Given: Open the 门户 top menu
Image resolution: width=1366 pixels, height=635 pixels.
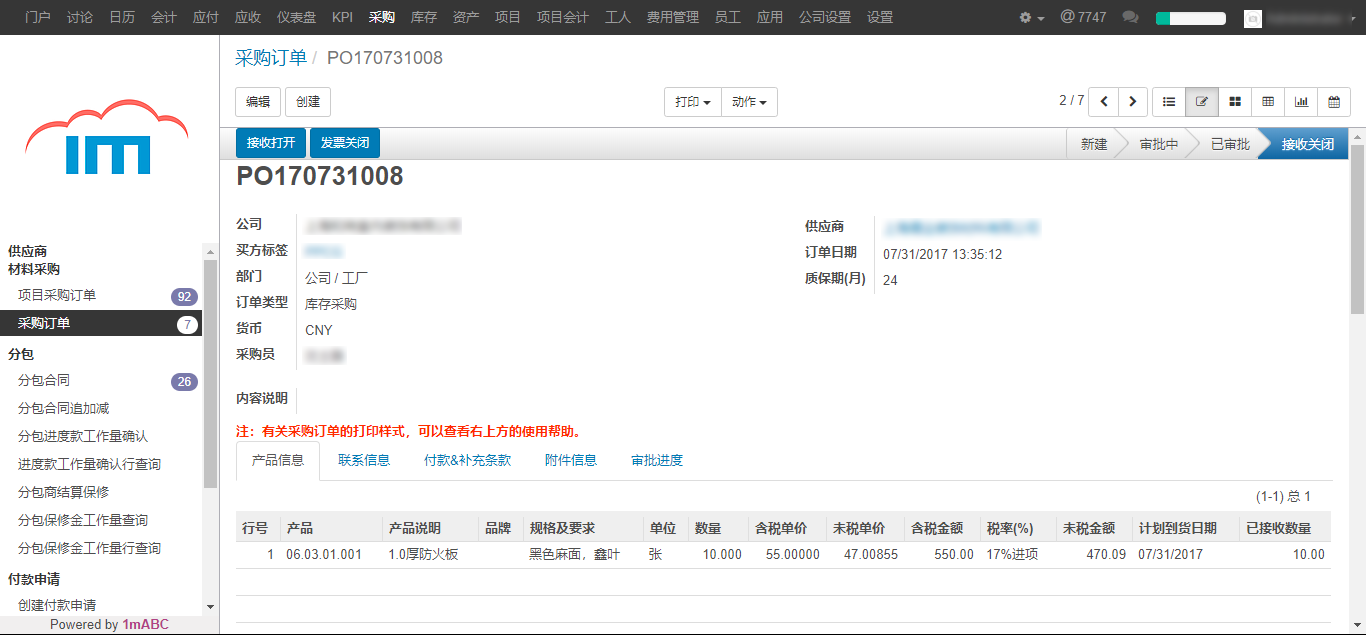Looking at the screenshot, I should [38, 17].
